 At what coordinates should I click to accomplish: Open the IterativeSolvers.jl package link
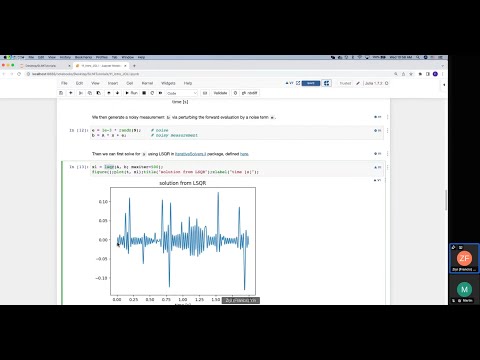coord(190,154)
